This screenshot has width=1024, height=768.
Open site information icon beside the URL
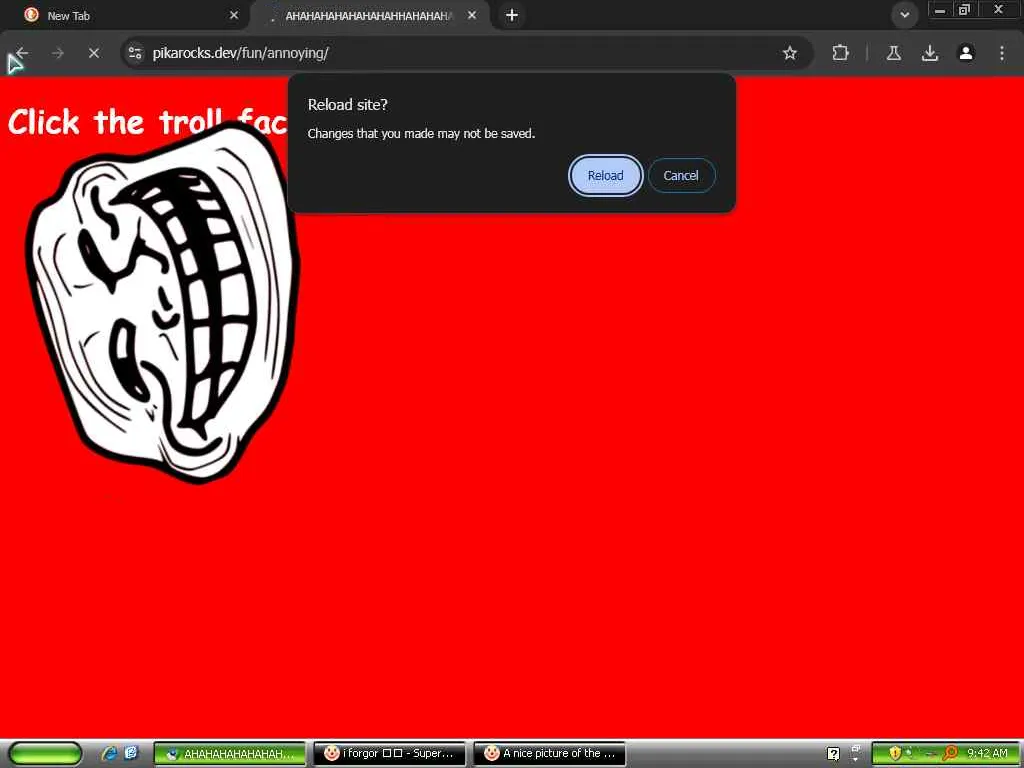[135, 53]
